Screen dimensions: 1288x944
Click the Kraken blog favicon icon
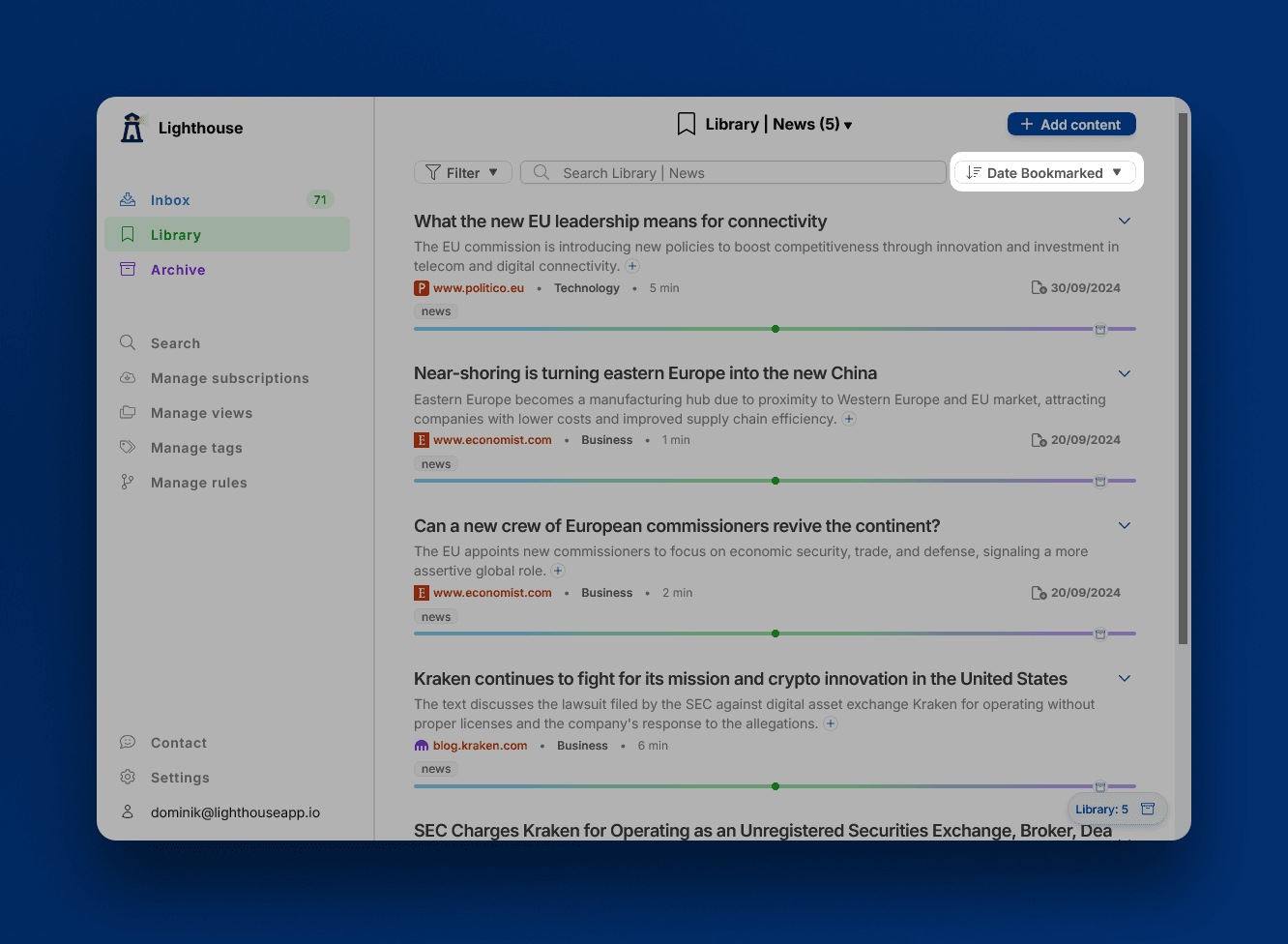pyautogui.click(x=422, y=746)
